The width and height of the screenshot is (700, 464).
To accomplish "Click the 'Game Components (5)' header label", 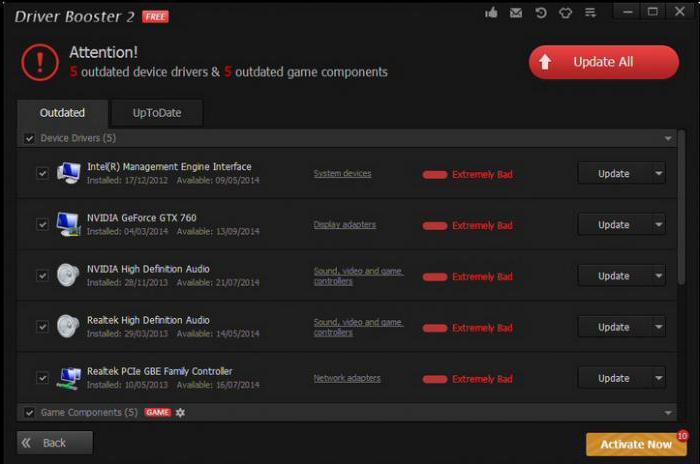I will (x=89, y=412).
